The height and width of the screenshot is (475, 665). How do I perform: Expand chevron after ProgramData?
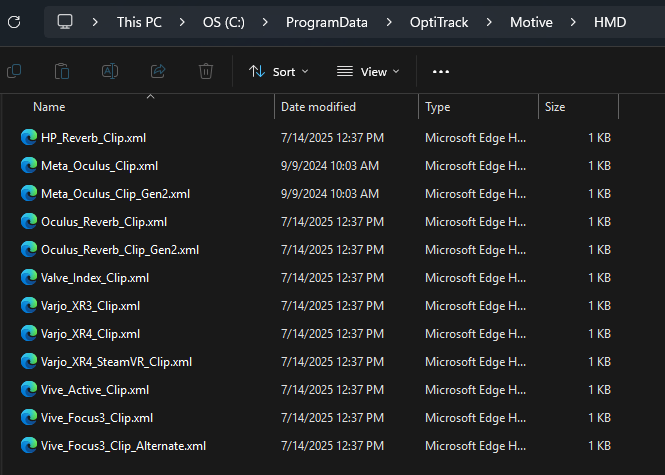[388, 22]
